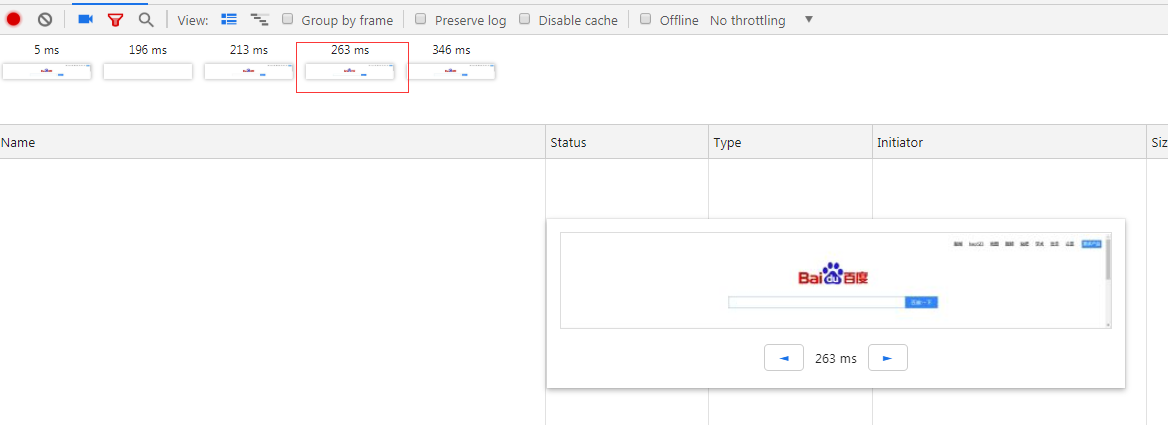This screenshot has width=1168, height=425.
Task: Go to next screenshot frame
Action: (888, 358)
